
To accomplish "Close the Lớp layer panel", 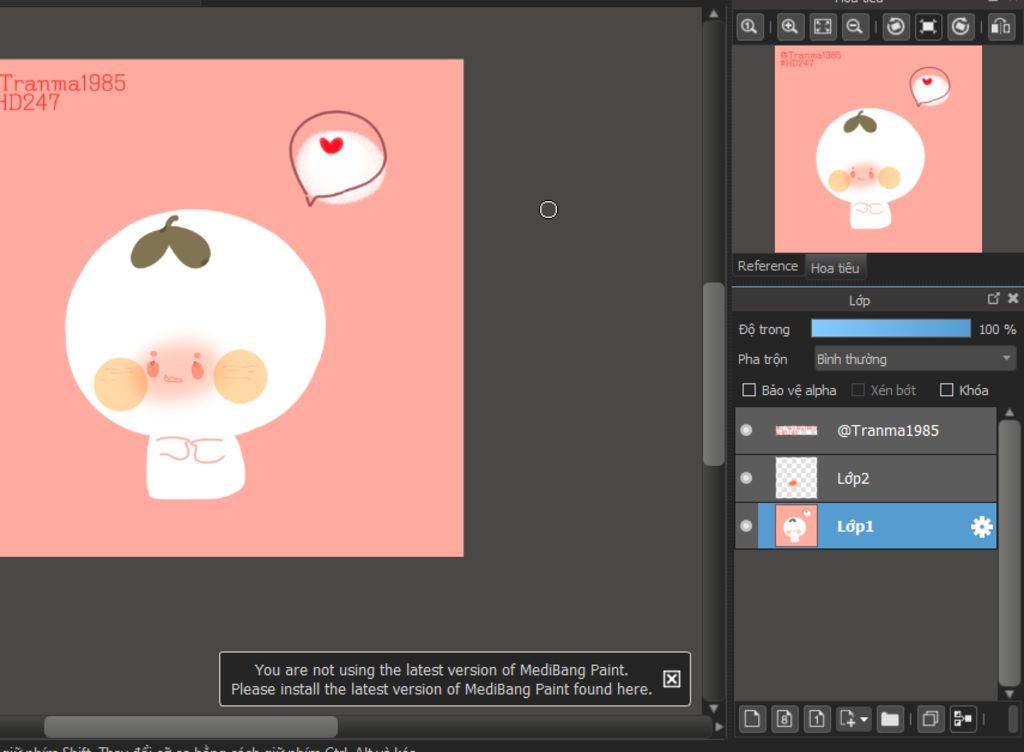I will point(1013,298).
